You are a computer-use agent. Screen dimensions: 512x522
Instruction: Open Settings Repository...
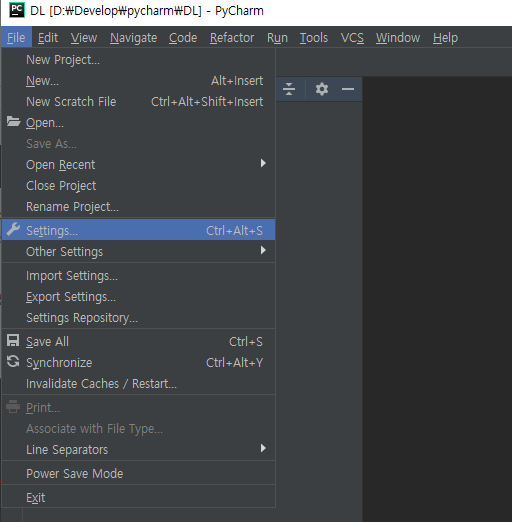tap(138, 318)
